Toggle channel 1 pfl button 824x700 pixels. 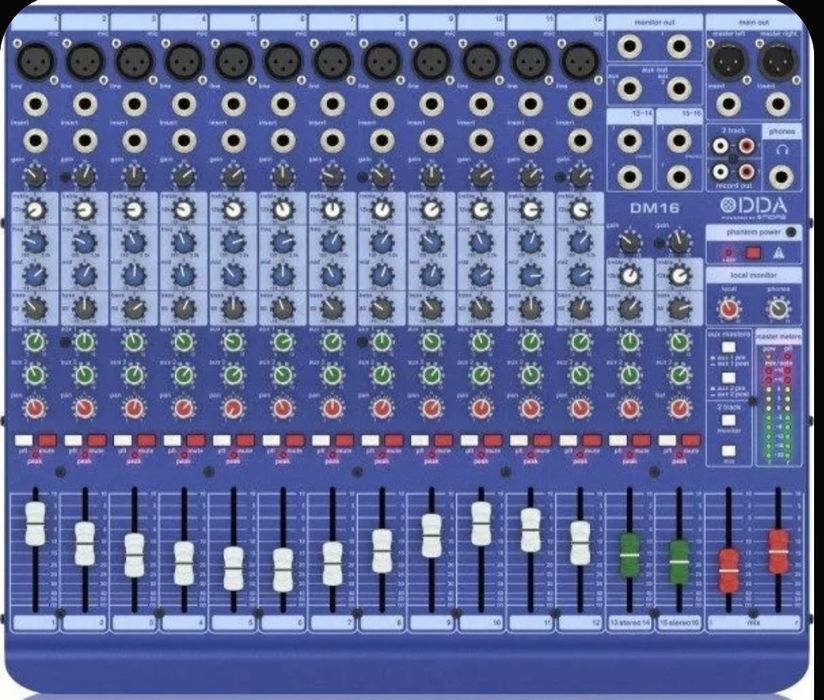coord(24,440)
